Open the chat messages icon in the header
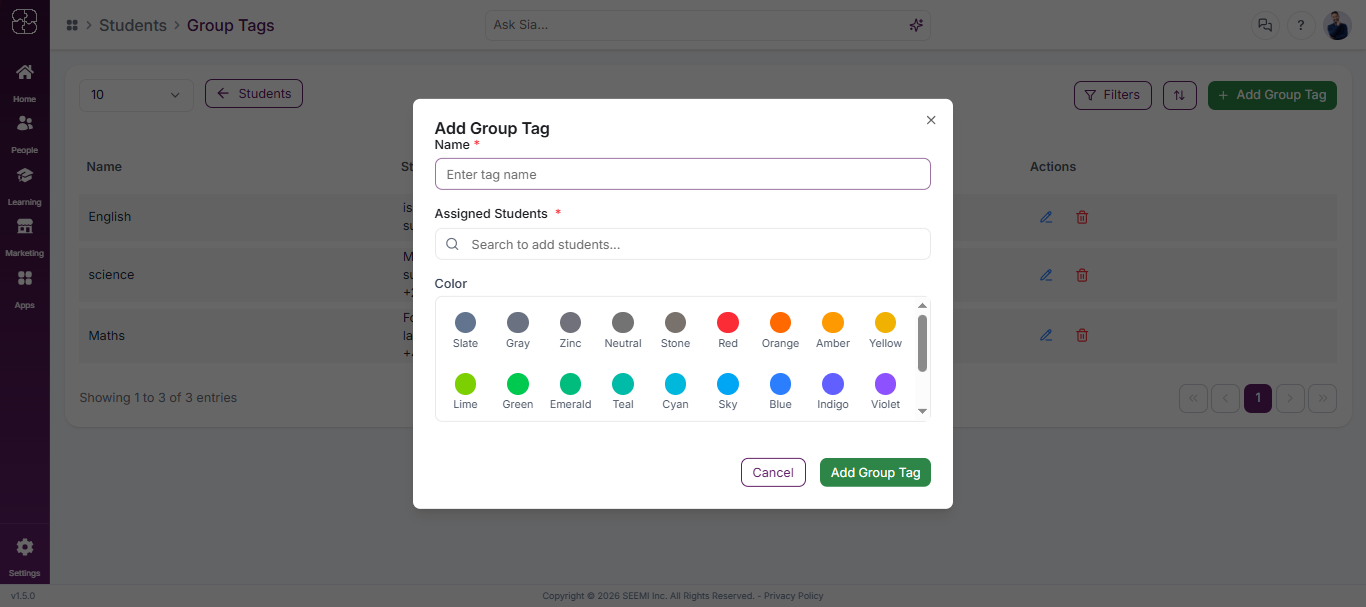Image resolution: width=1366 pixels, height=607 pixels. [1265, 25]
